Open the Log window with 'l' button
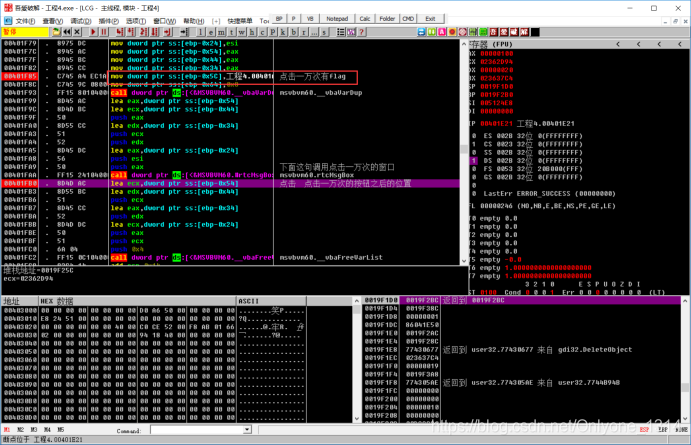Screen dimensions: 691x445 pyautogui.click(x=201, y=32)
